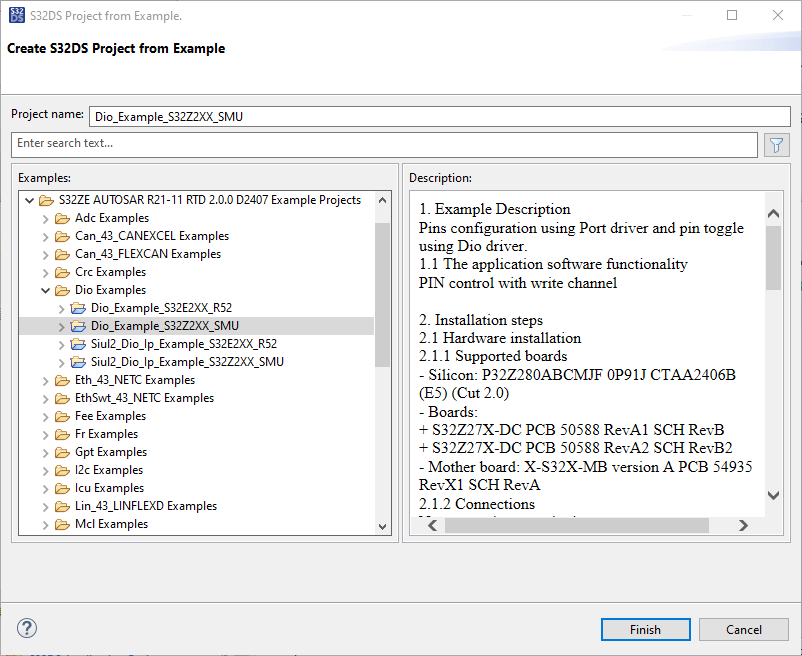Image resolution: width=802 pixels, height=656 pixels.
Task: Collapse the S32ZE AUTOSAR root node
Action: point(29,200)
